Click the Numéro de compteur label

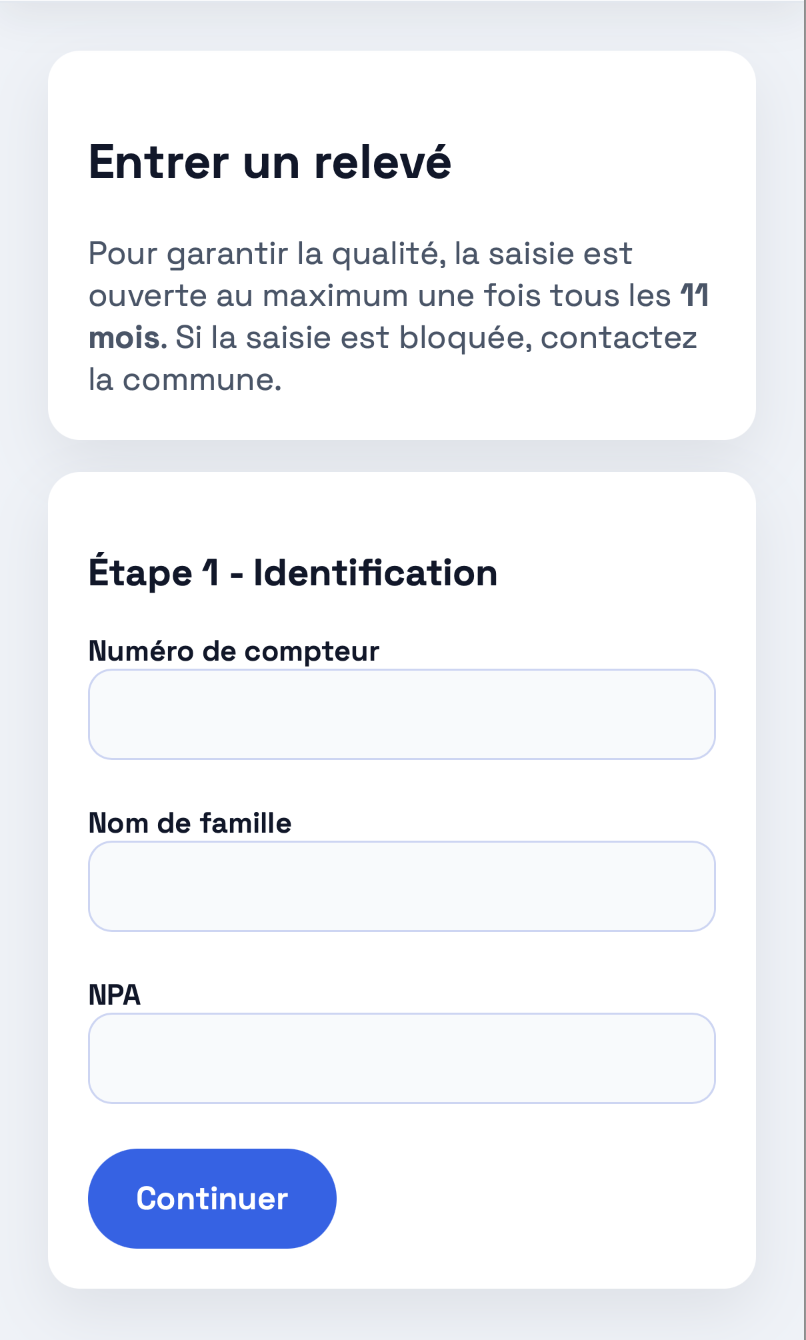tap(233, 651)
